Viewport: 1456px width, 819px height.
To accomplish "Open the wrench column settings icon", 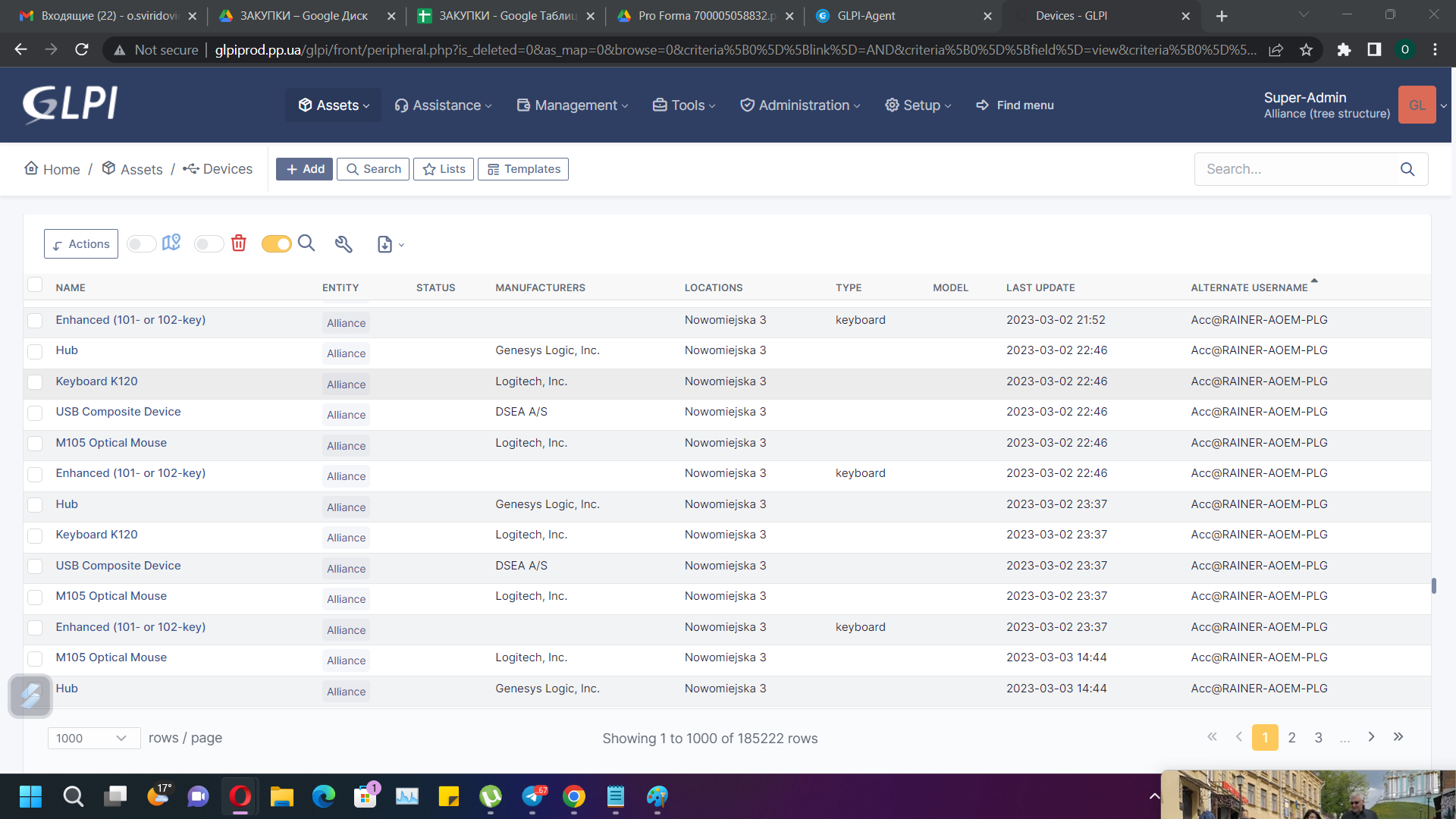I will click(344, 244).
